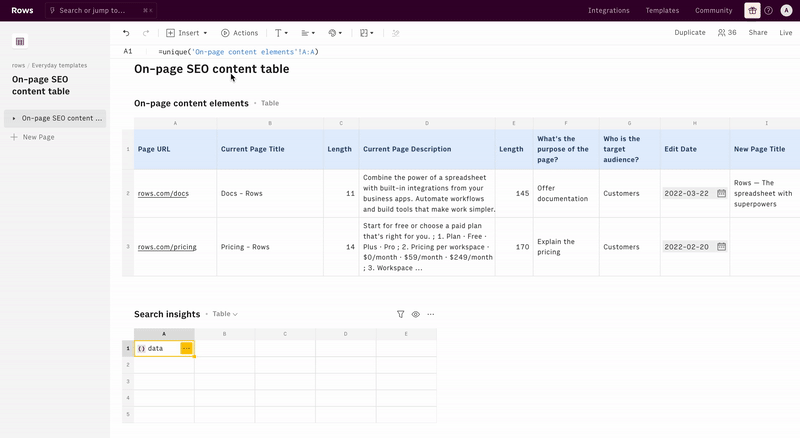Open the calendar picker for 2022-02-20

[721, 247]
